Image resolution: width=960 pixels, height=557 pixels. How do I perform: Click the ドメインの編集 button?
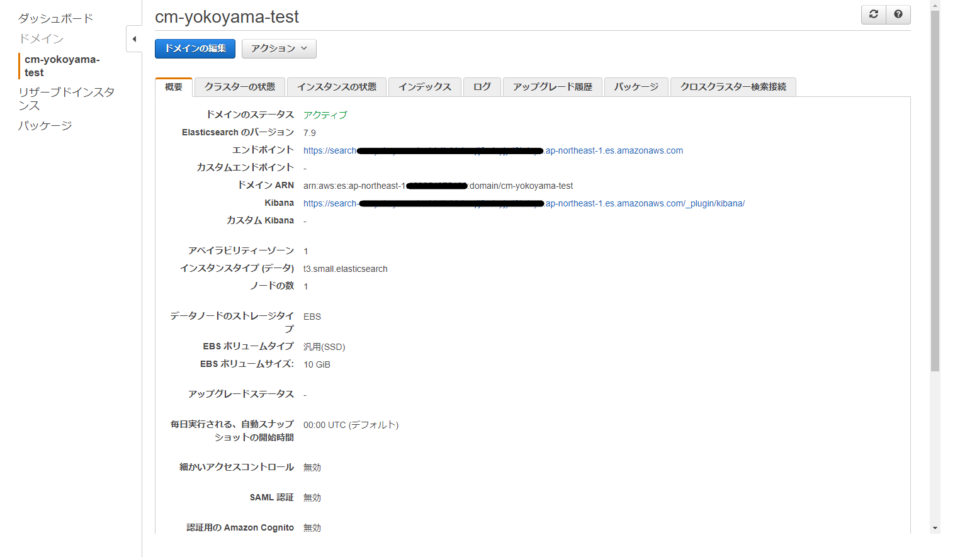click(195, 48)
